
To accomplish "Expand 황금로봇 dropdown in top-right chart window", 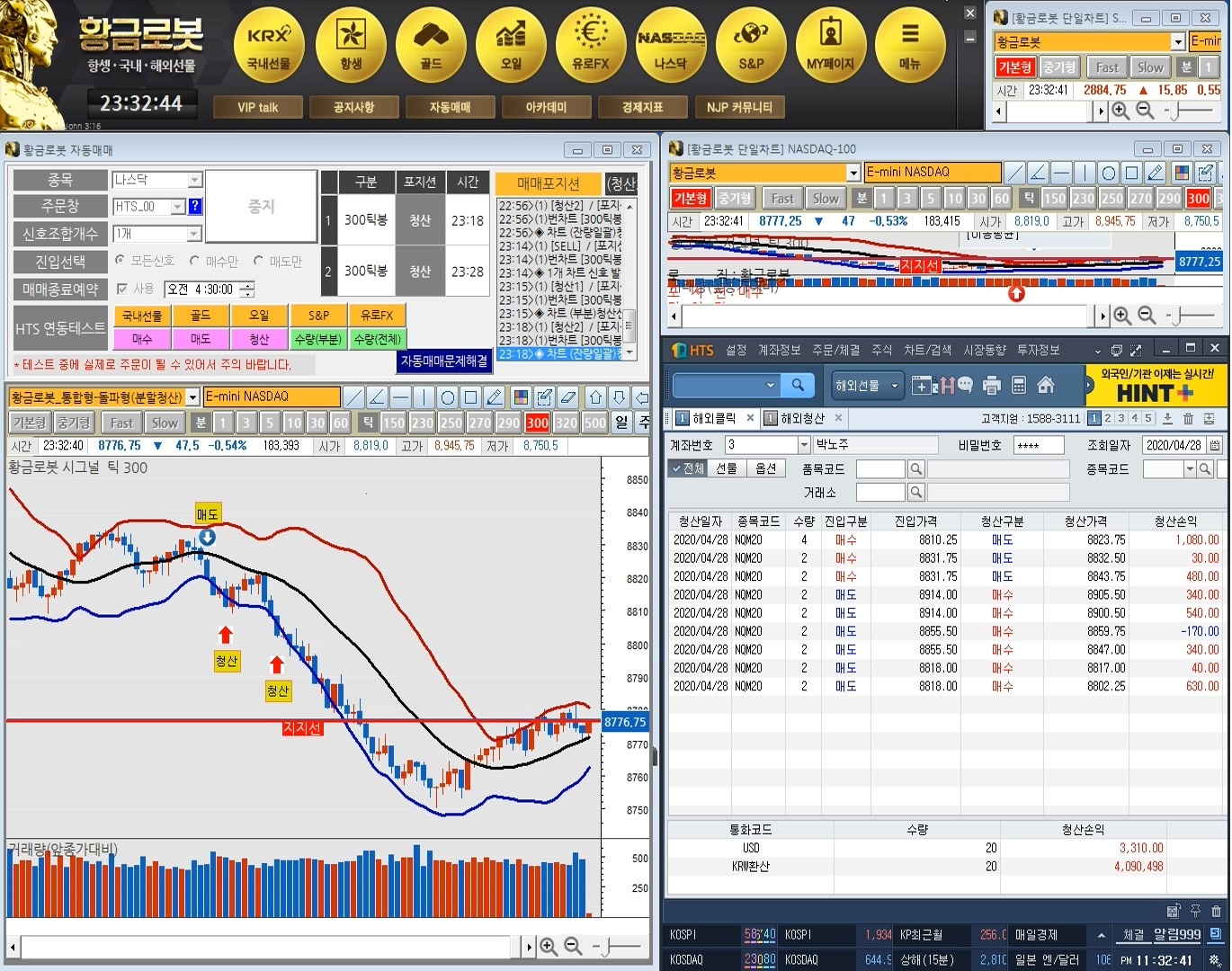I will coord(1178,41).
